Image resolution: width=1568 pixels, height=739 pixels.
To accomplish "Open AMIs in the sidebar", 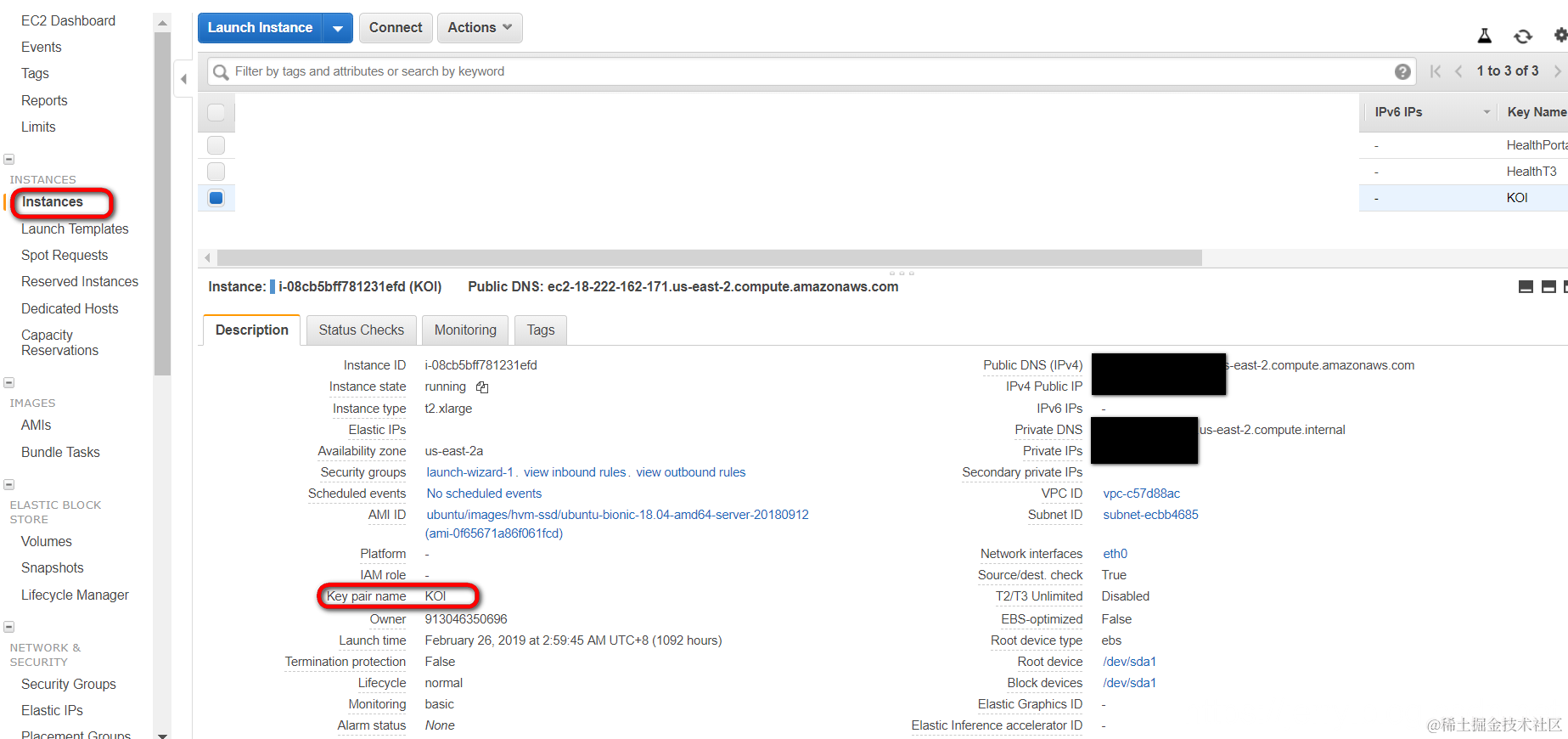I will pyautogui.click(x=37, y=425).
